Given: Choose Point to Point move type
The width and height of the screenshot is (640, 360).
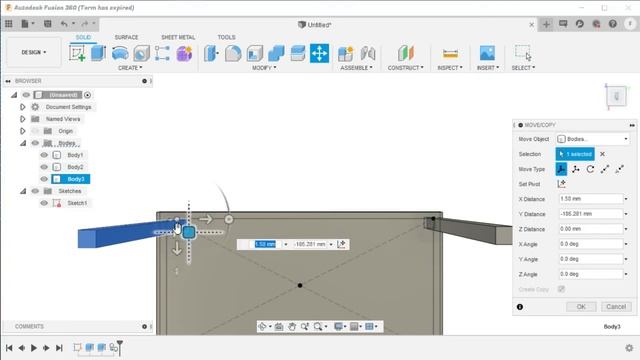Looking at the screenshot, I should 605,169.
